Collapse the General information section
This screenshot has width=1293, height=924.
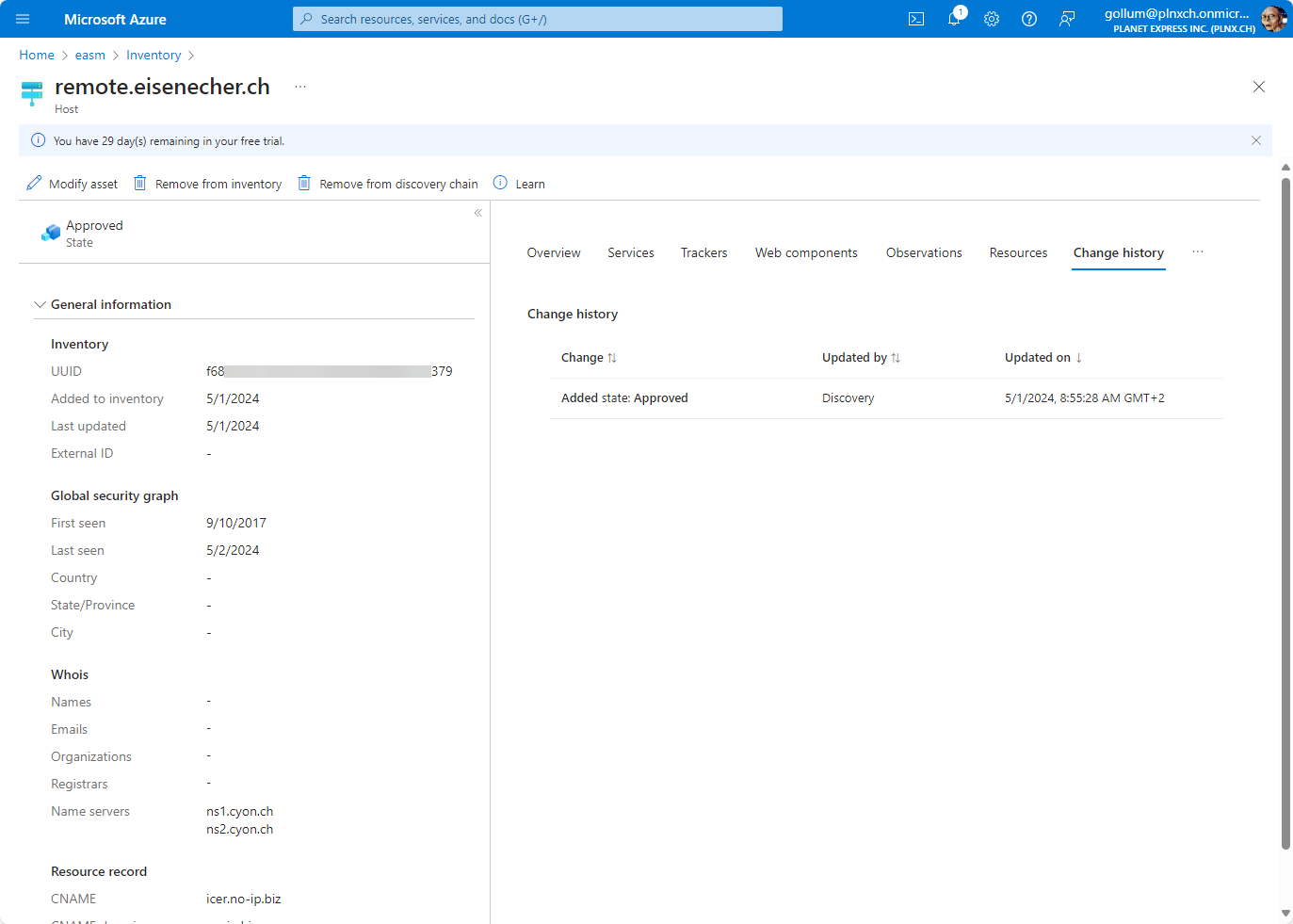click(x=40, y=304)
